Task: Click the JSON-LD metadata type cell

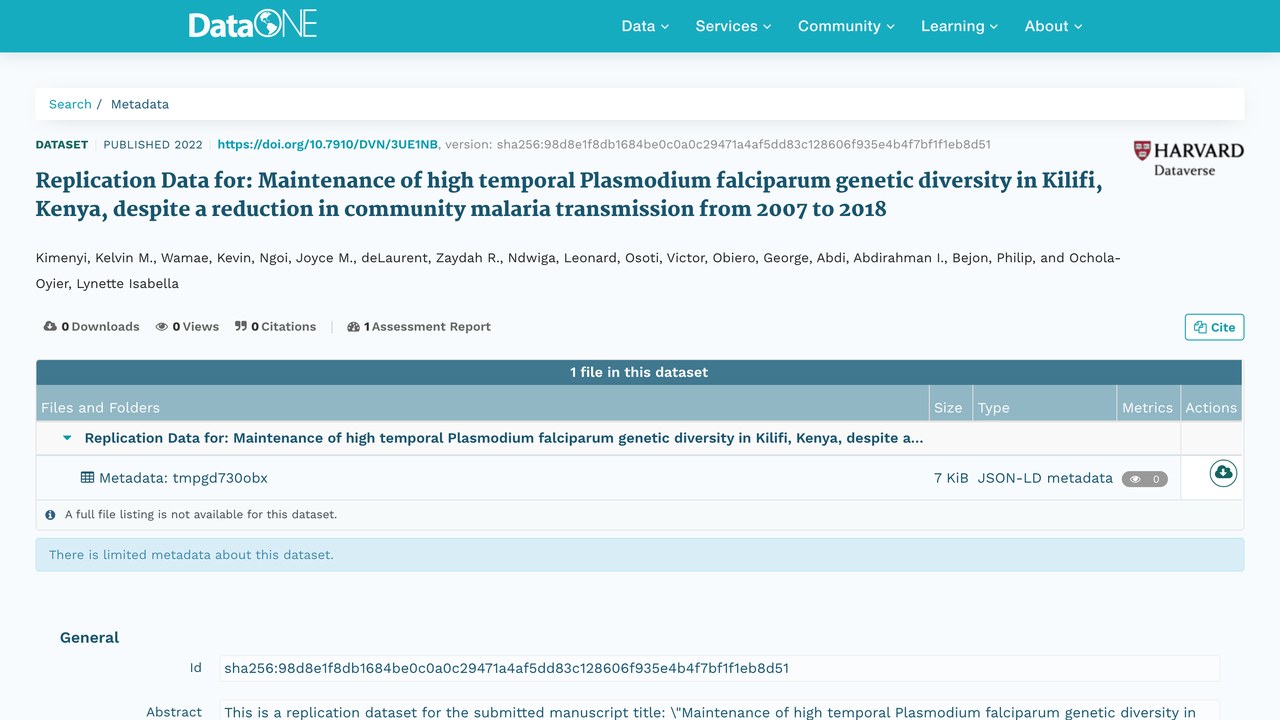Action: point(1045,478)
